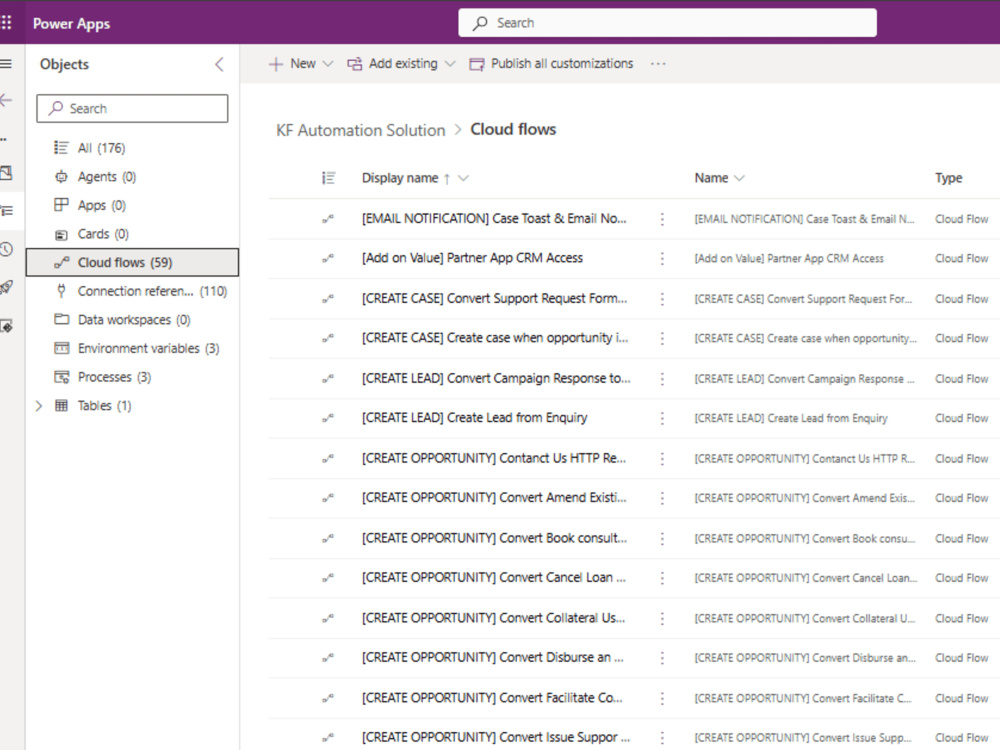Click the top Power Apps search box
Image resolution: width=1000 pixels, height=750 pixels.
pos(667,23)
